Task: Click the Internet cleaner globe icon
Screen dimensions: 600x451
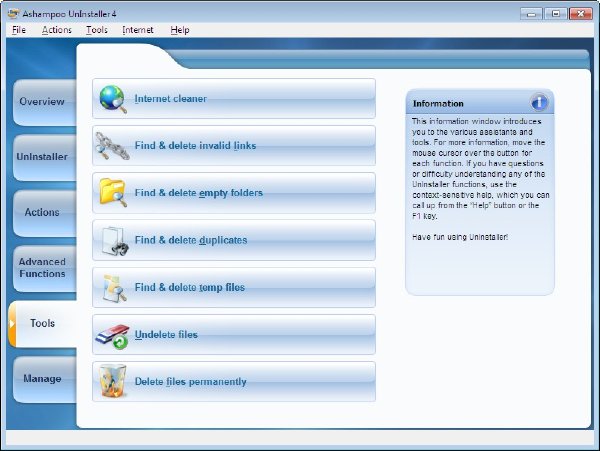Action: (113, 99)
